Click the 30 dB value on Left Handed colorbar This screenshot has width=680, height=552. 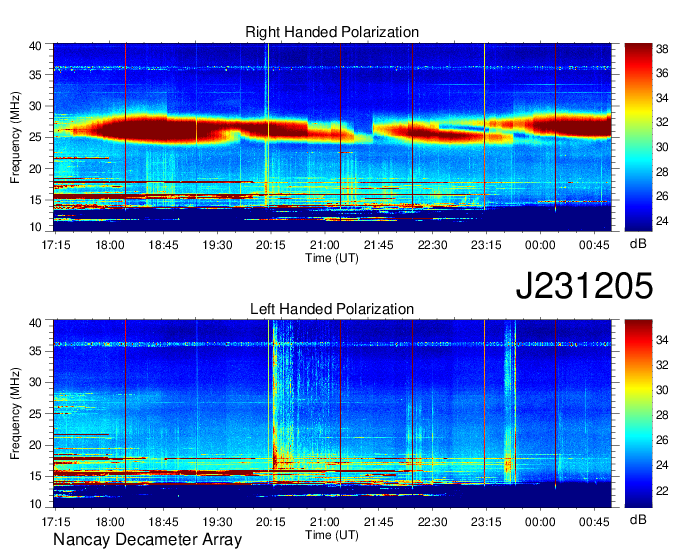tap(662, 390)
